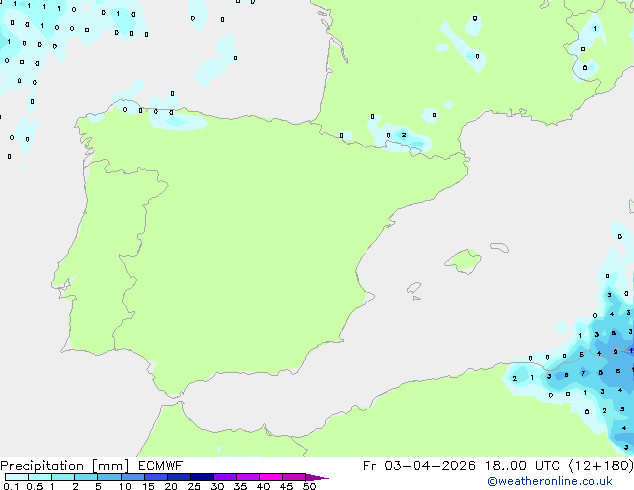Click the Mallorca island on the map
634x490 pixels.
[x=464, y=261]
